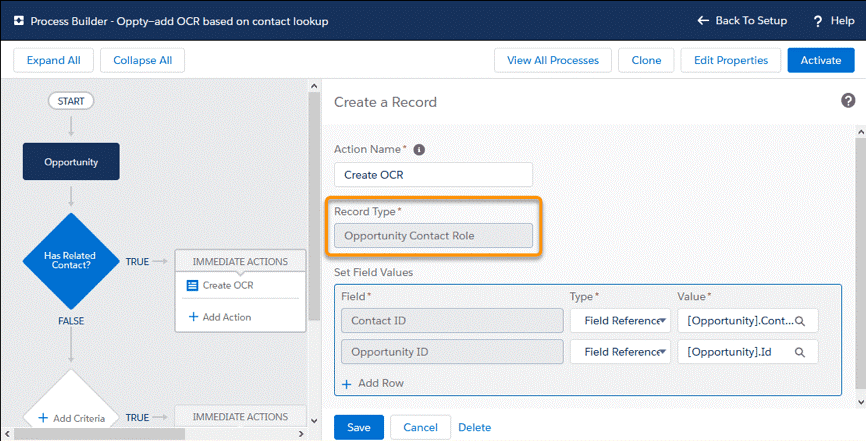Open Type dropdown for Opportunity ID row
This screenshot has height=441, width=866.
pos(620,352)
